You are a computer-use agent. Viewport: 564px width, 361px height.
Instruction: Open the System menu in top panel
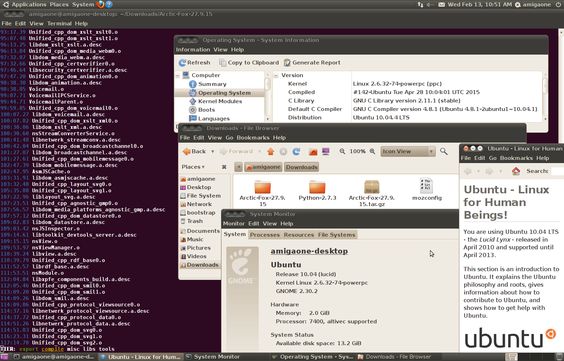[x=83, y=5]
